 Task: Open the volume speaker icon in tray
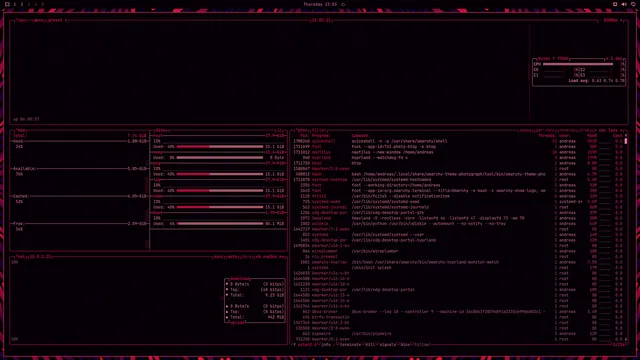pyautogui.click(x=624, y=4)
